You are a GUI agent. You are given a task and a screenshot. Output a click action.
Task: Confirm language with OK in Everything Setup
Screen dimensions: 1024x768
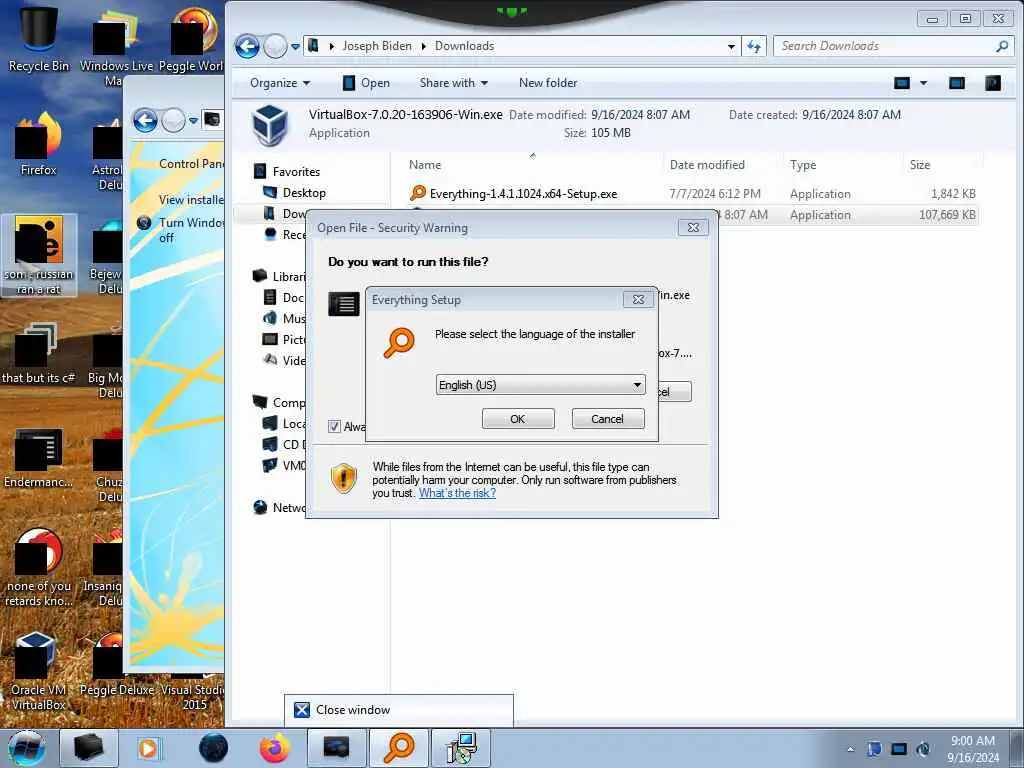518,419
